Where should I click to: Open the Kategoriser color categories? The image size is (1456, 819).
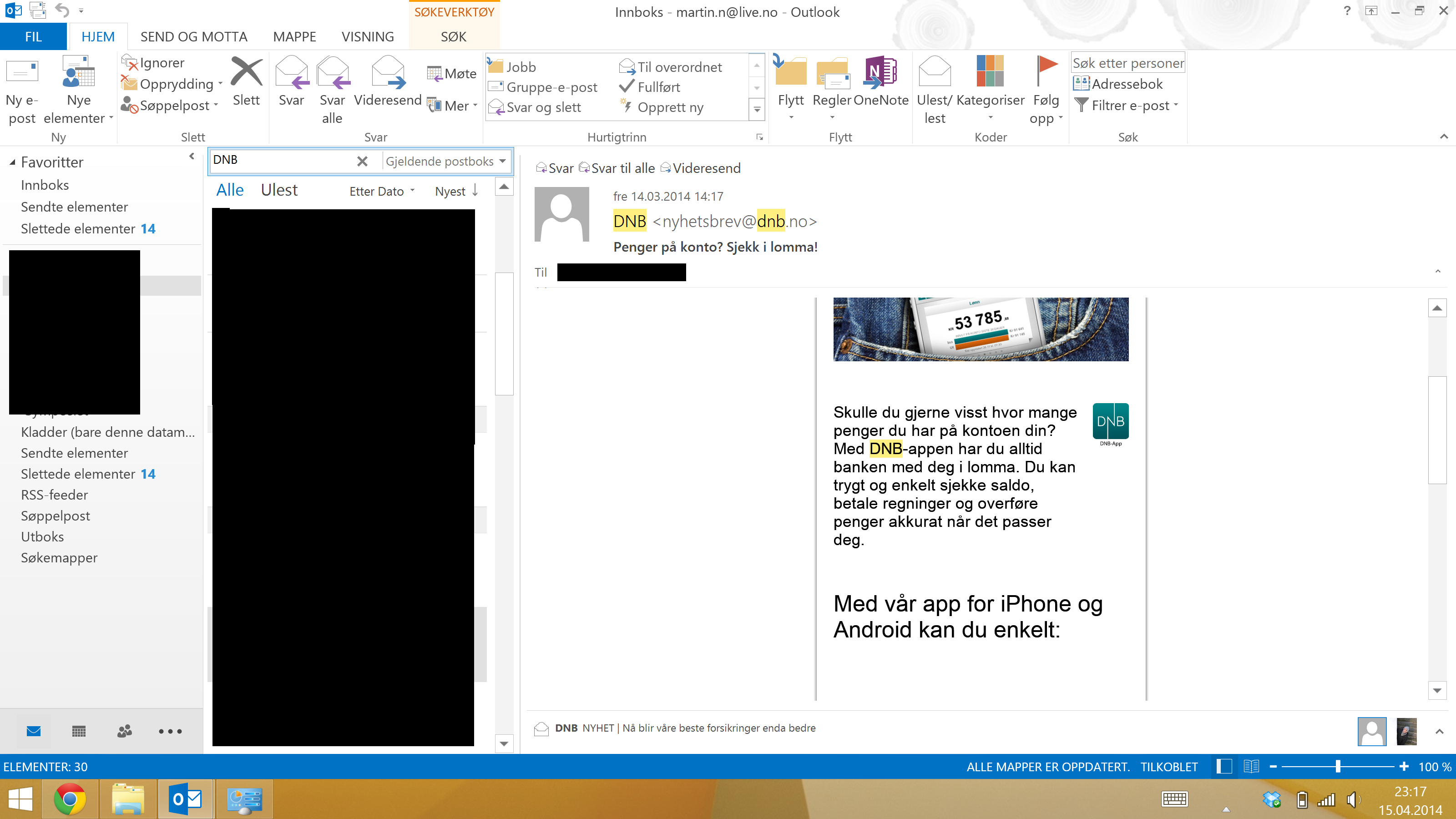(x=990, y=88)
